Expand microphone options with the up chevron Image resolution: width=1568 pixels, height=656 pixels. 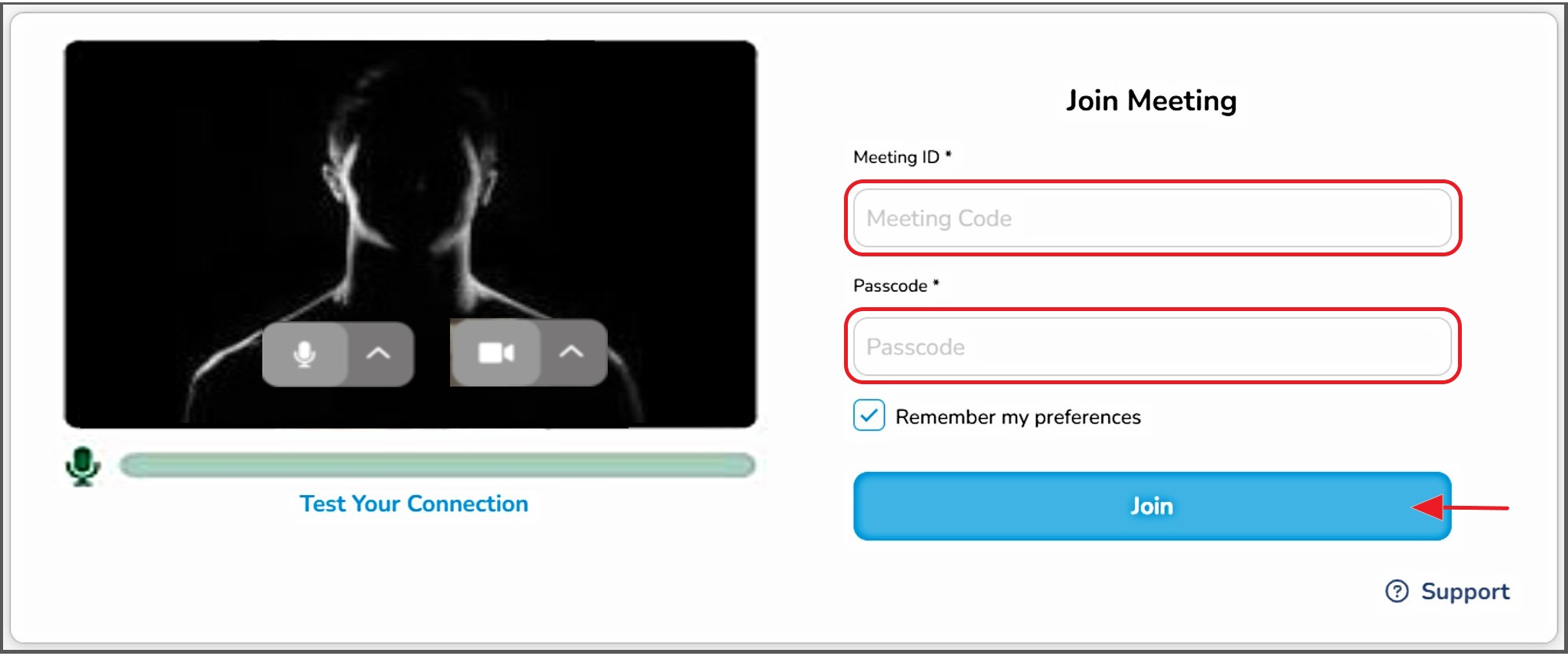379,354
